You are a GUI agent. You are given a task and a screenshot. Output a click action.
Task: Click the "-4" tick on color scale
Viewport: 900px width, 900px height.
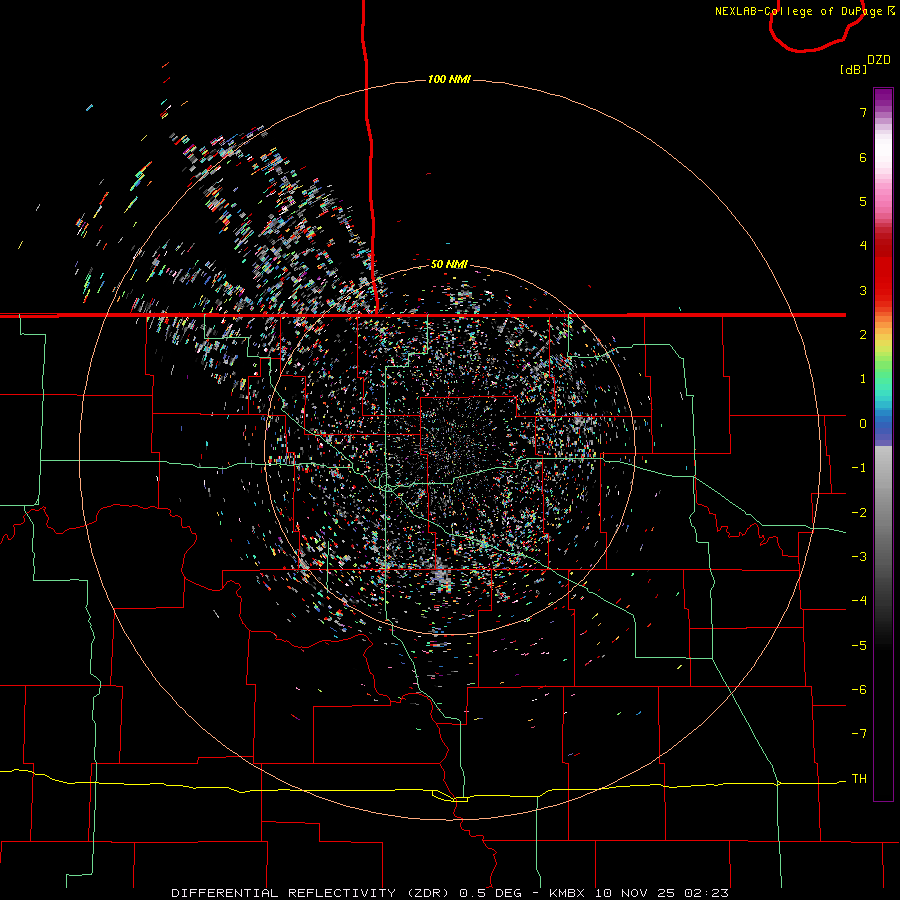859,601
